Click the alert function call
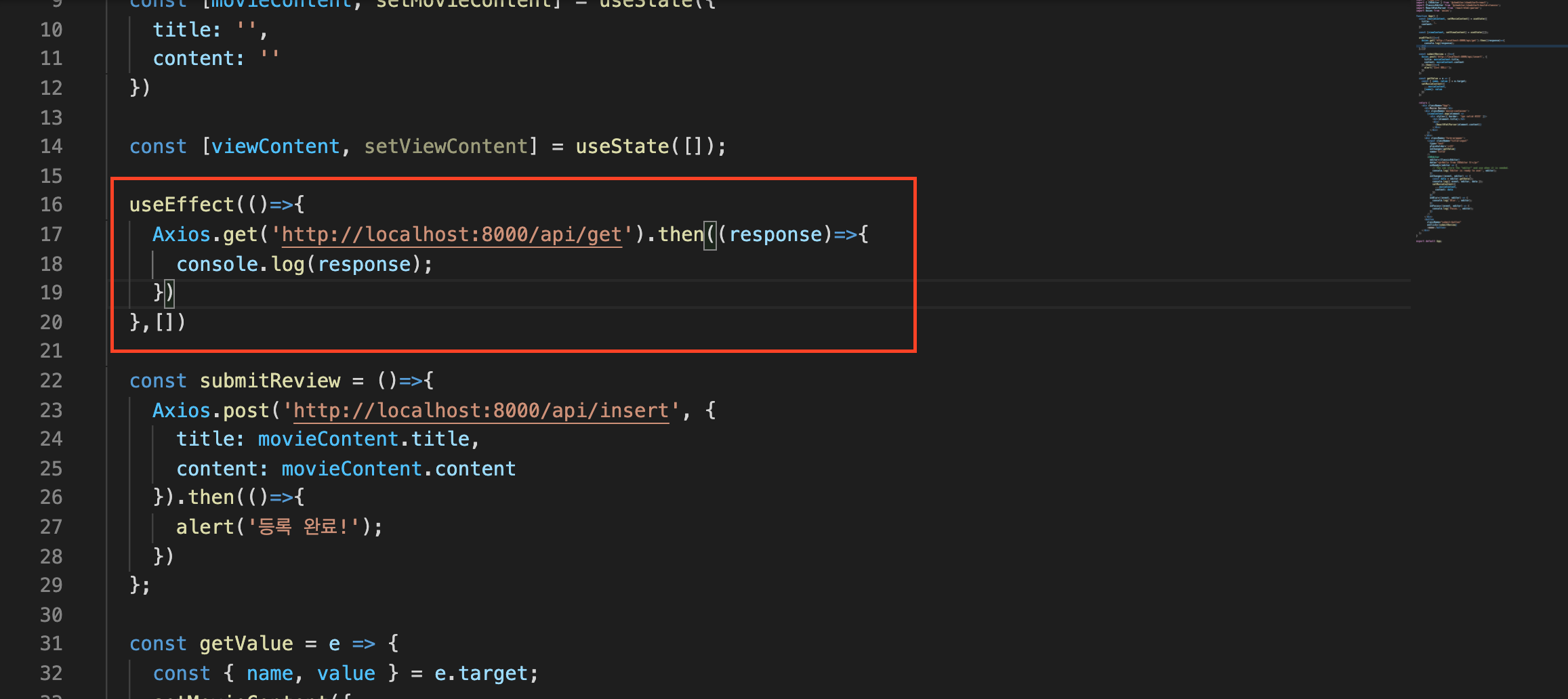Viewport: 1568px width, 699px height. coord(205,527)
